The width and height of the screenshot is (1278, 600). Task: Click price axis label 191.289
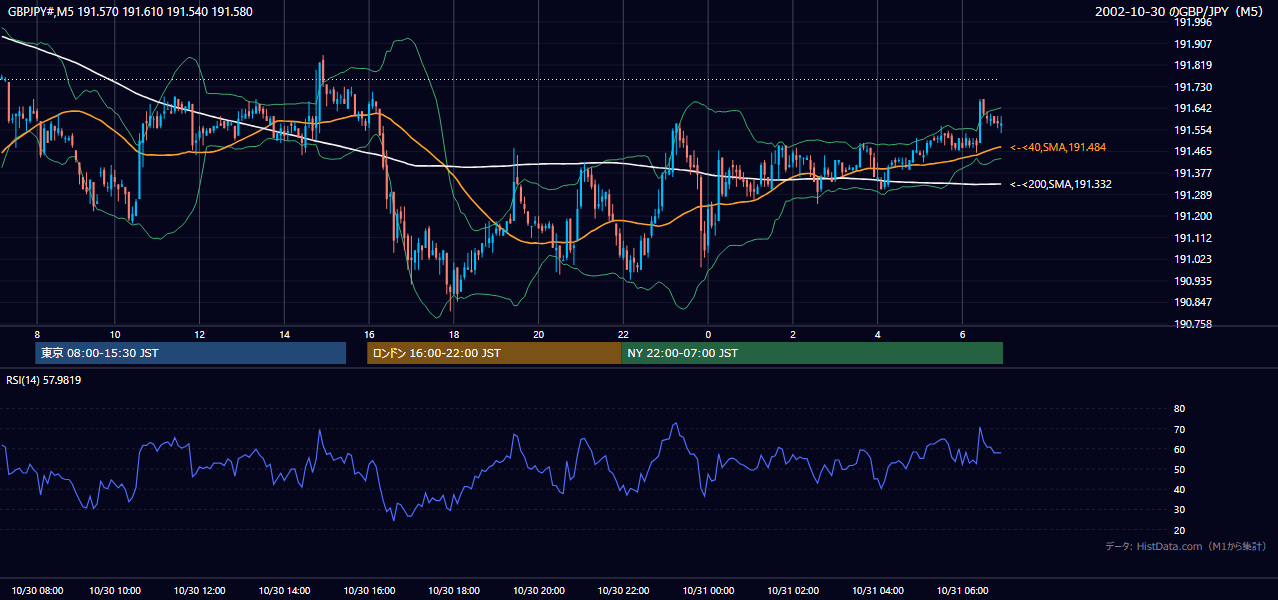click(x=1192, y=195)
